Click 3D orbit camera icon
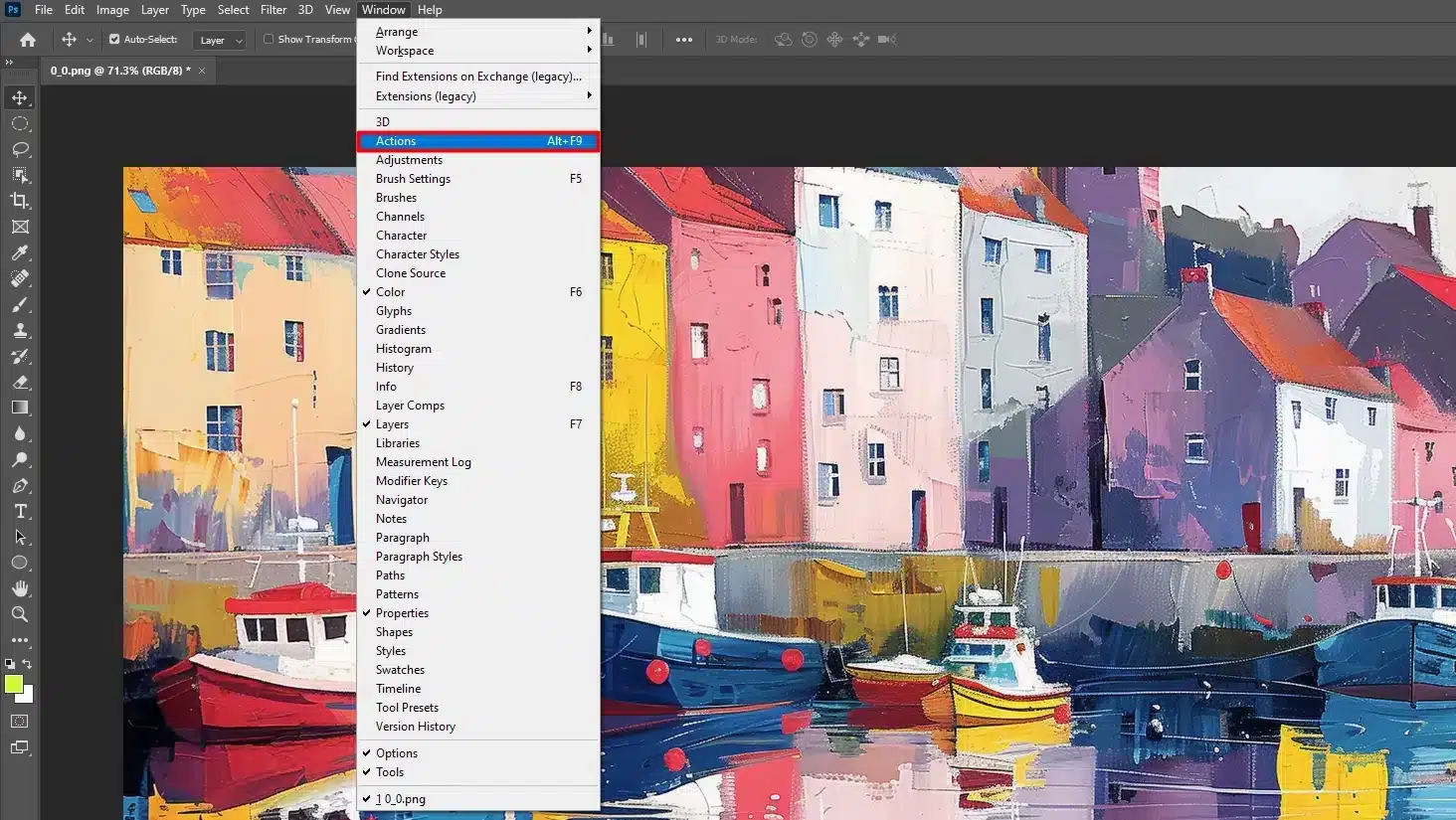This screenshot has width=1456, height=820. click(784, 40)
